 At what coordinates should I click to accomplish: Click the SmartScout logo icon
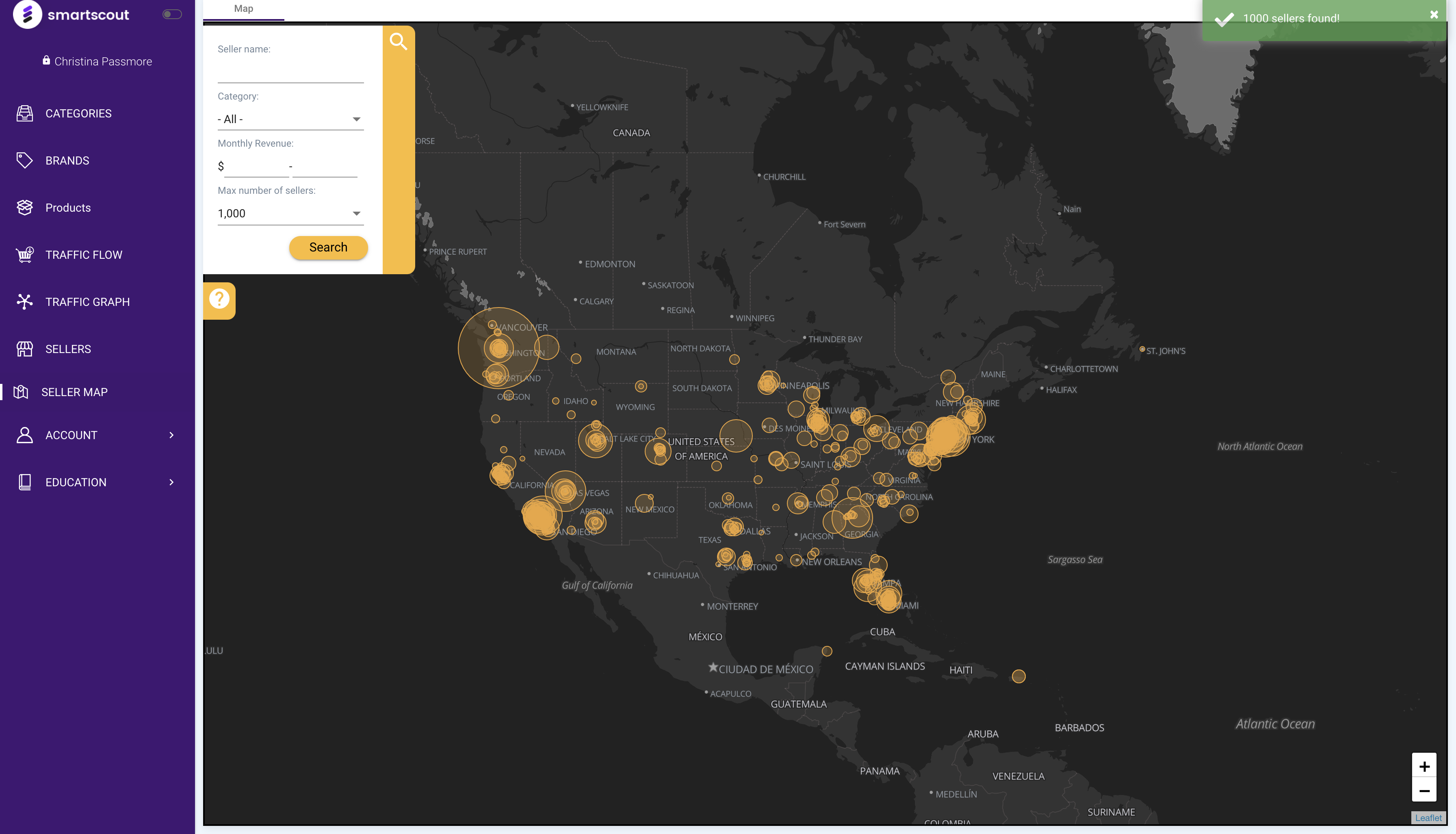27,14
